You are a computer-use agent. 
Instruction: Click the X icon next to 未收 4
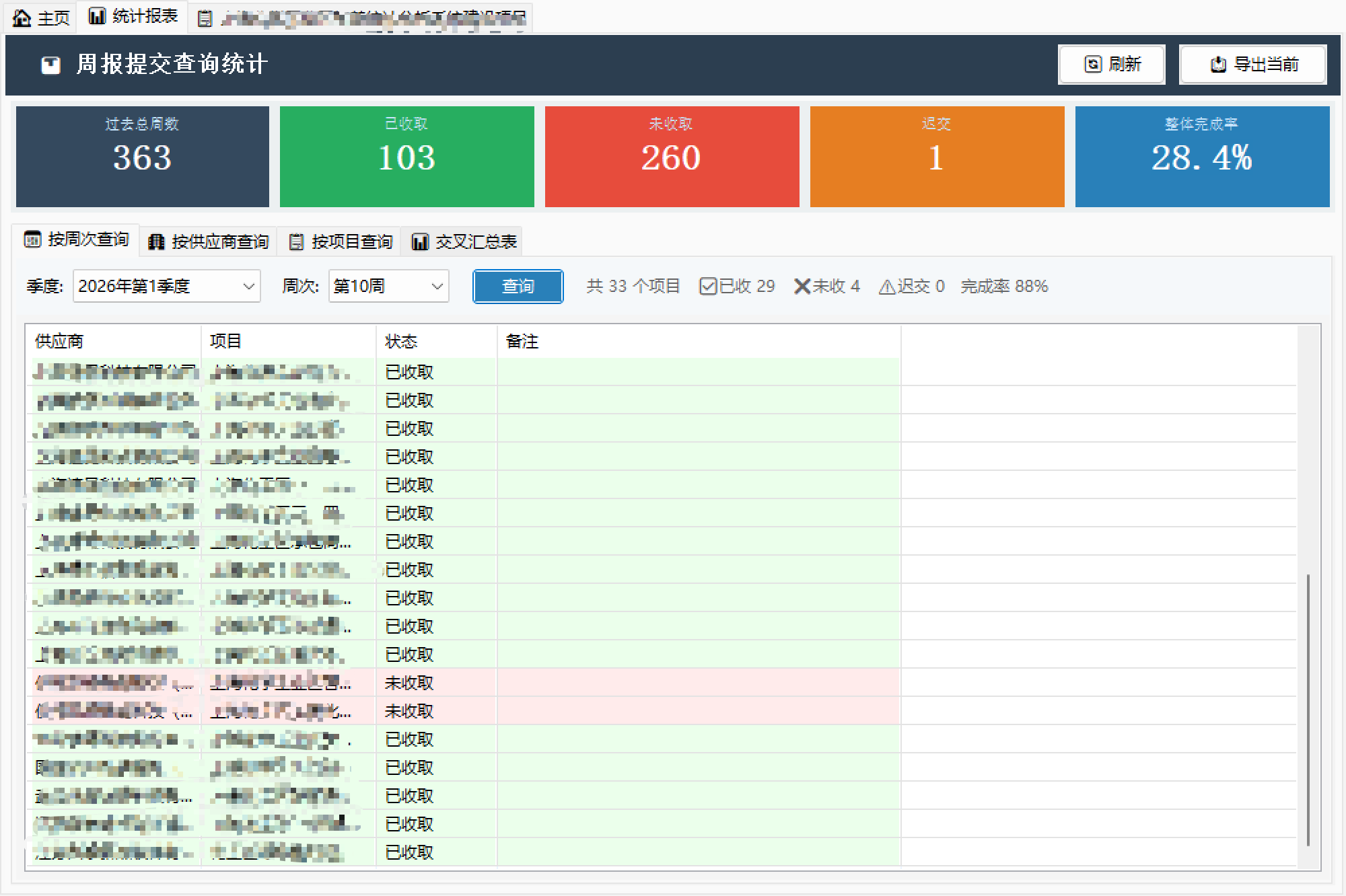pyautogui.click(x=802, y=287)
